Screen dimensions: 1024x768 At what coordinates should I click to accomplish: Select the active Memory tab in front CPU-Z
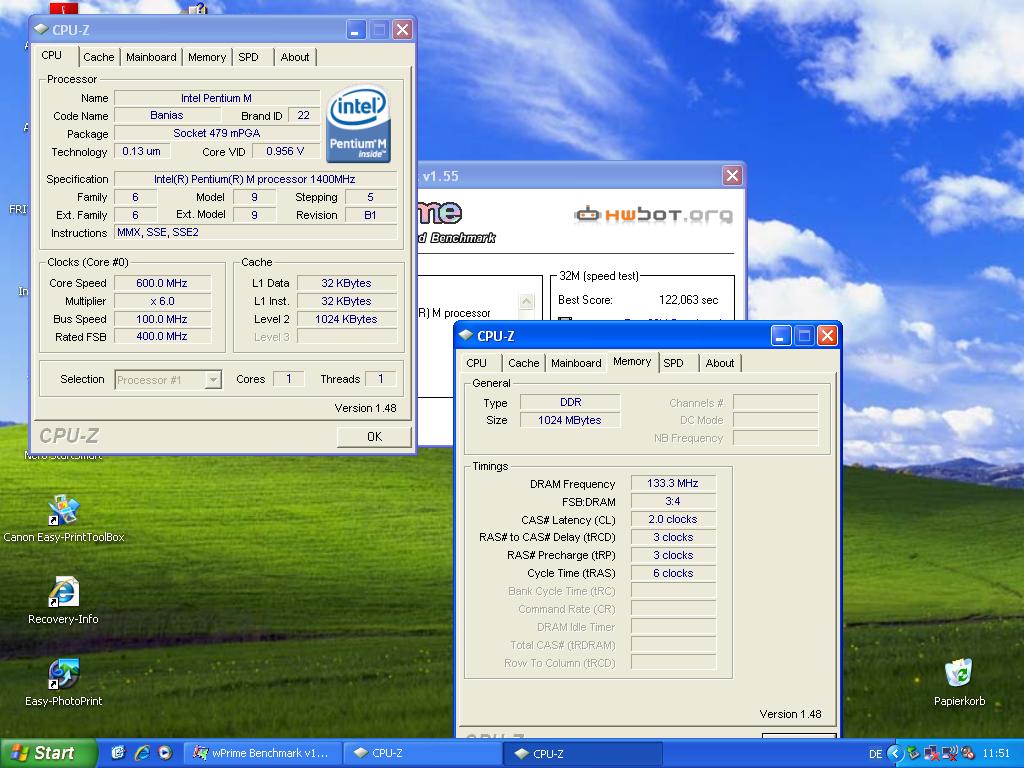(x=632, y=361)
